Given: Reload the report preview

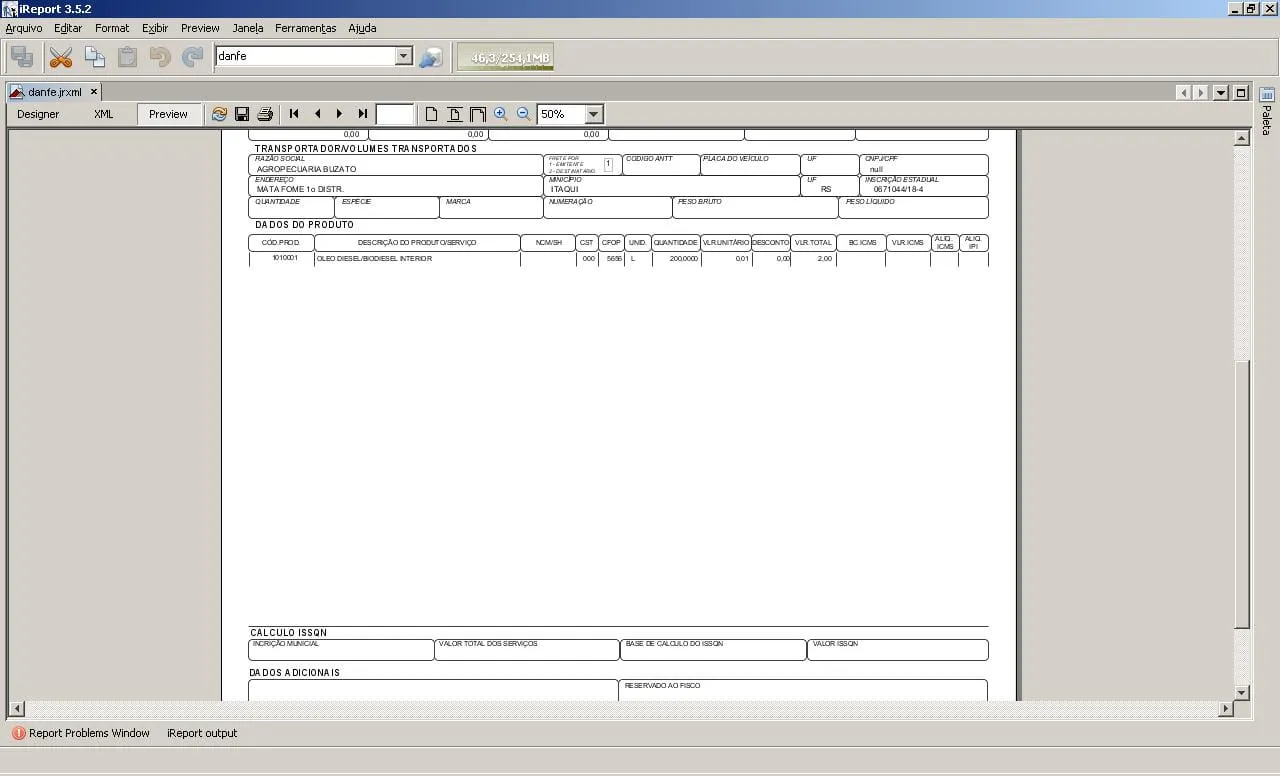Looking at the screenshot, I should pyautogui.click(x=219, y=114).
